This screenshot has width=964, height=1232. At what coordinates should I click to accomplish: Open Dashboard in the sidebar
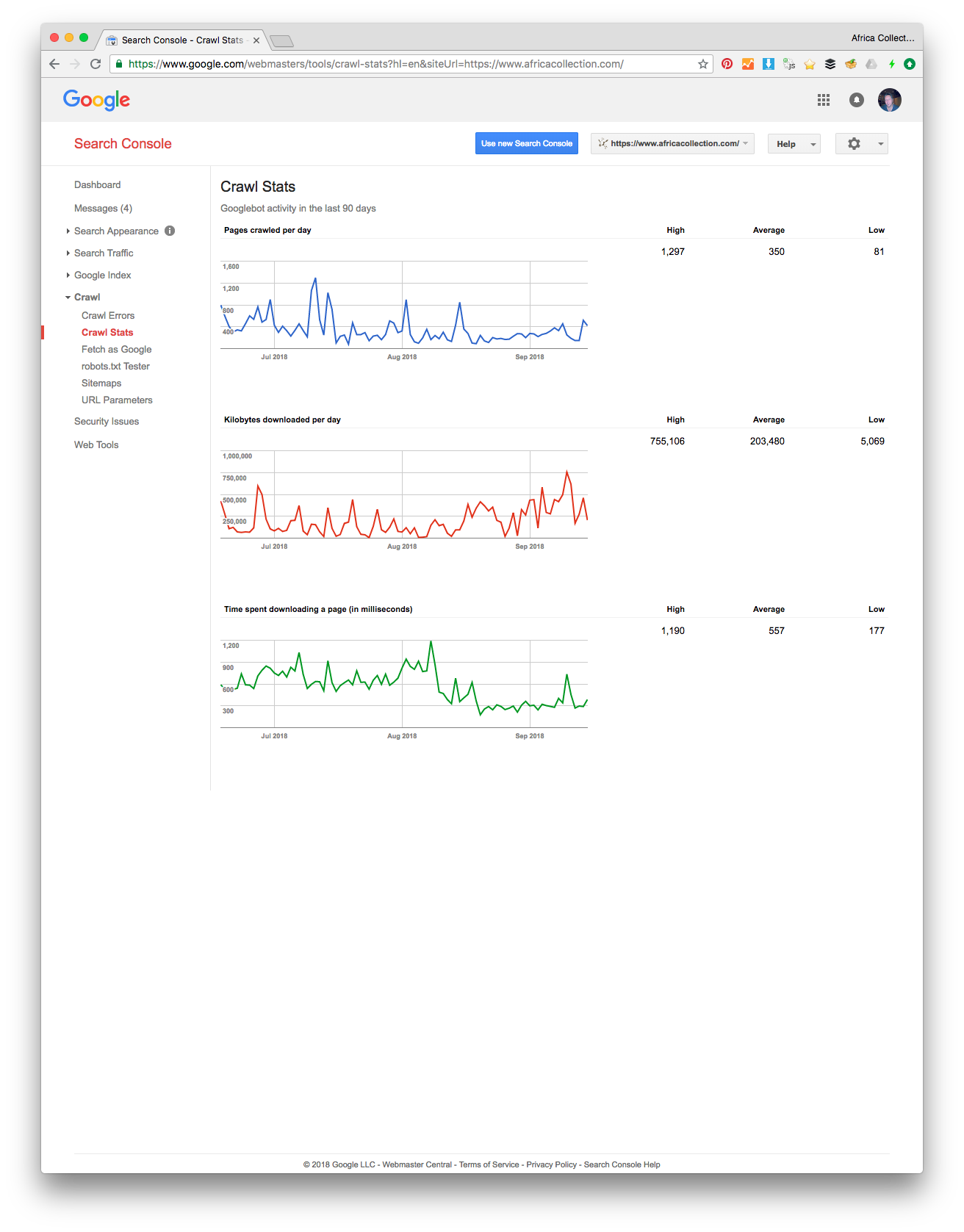(97, 184)
